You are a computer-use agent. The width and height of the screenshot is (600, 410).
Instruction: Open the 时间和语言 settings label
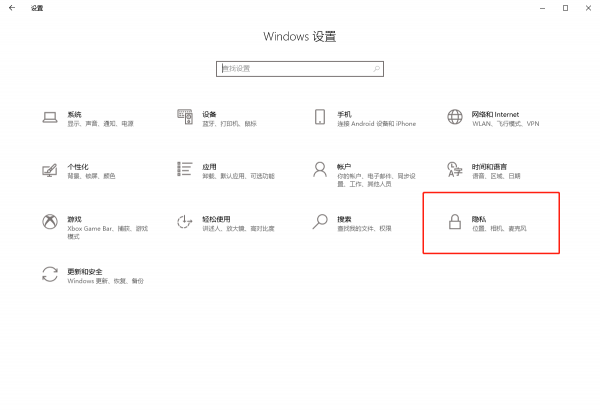(489, 167)
